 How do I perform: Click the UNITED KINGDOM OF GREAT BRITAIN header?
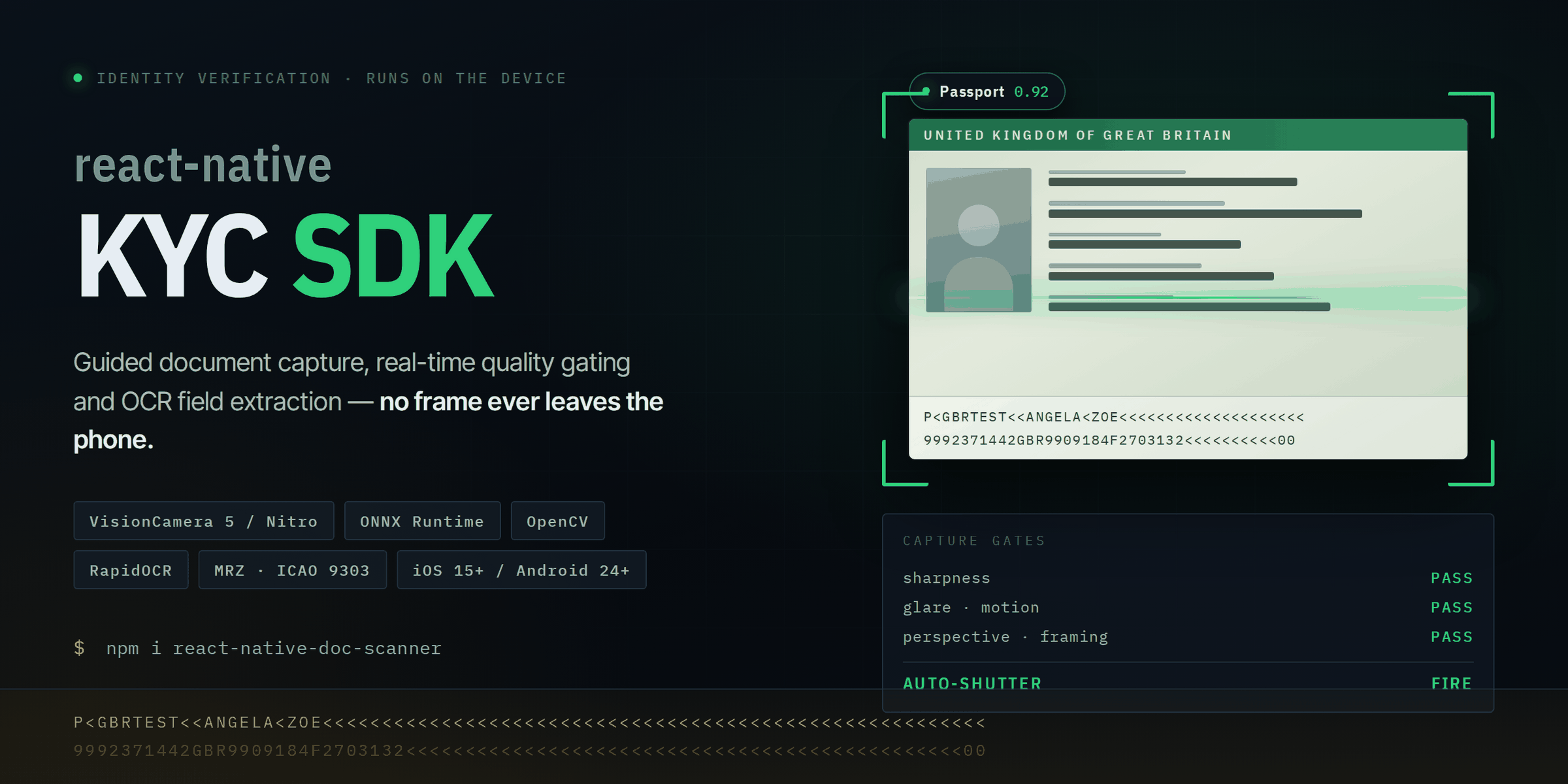pos(1077,135)
